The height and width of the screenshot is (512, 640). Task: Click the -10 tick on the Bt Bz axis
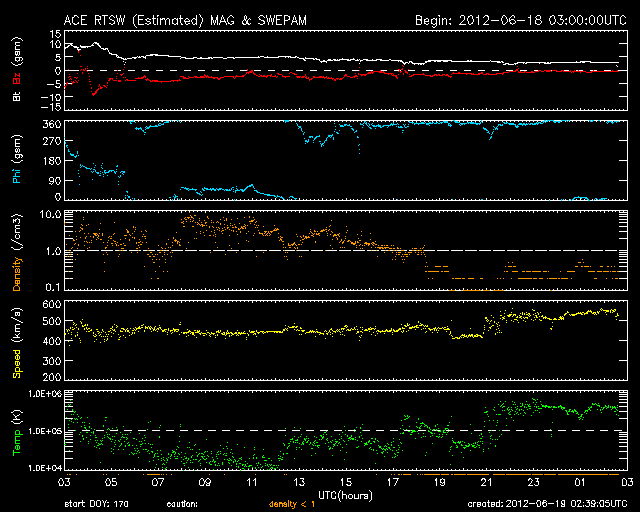pyautogui.click(x=52, y=97)
